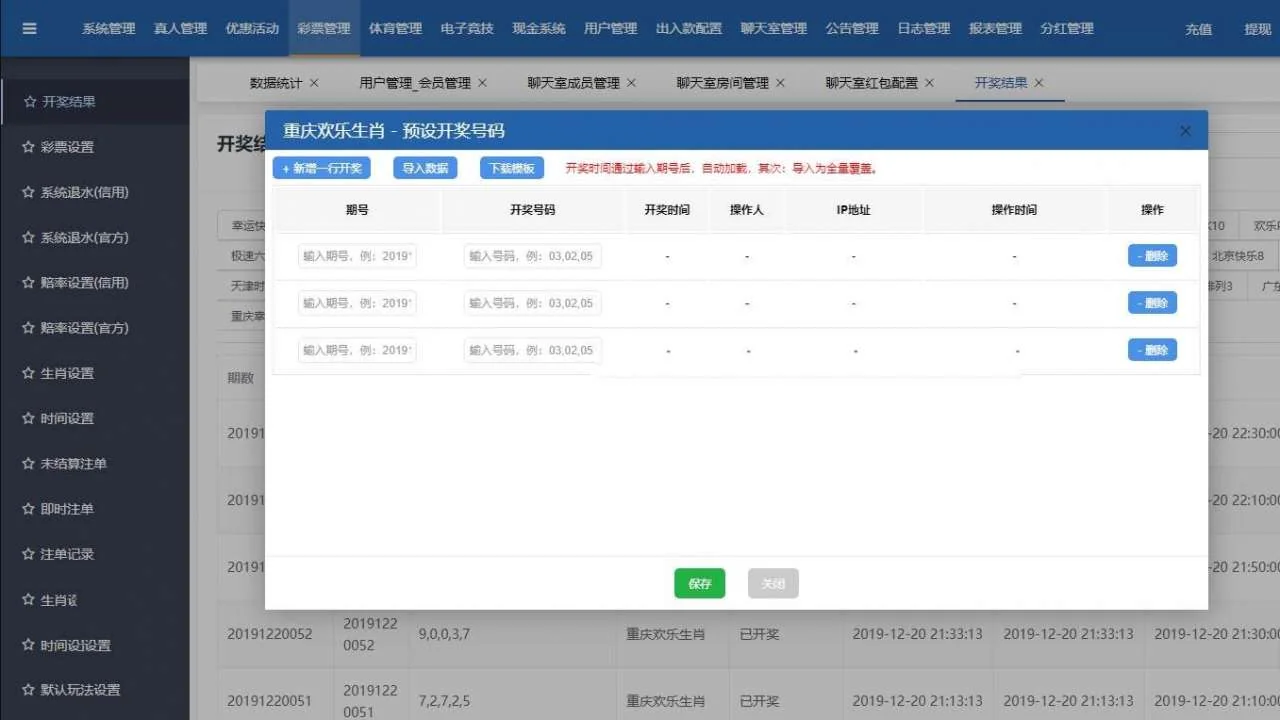Click the 导入数据 button

[x=425, y=169]
